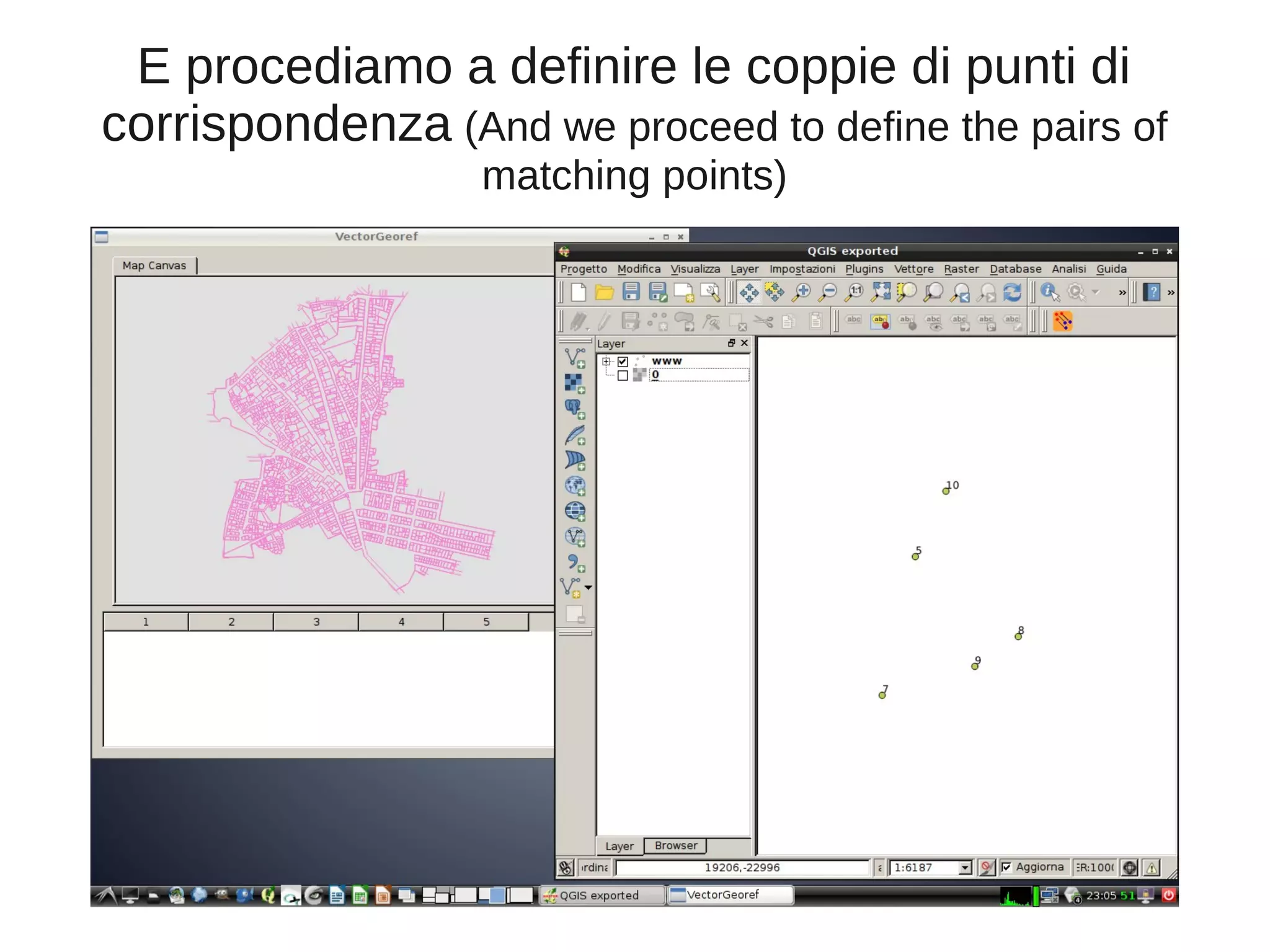Click QGIS exported taskbar button
Screen dimensions: 1270x952
(601, 895)
